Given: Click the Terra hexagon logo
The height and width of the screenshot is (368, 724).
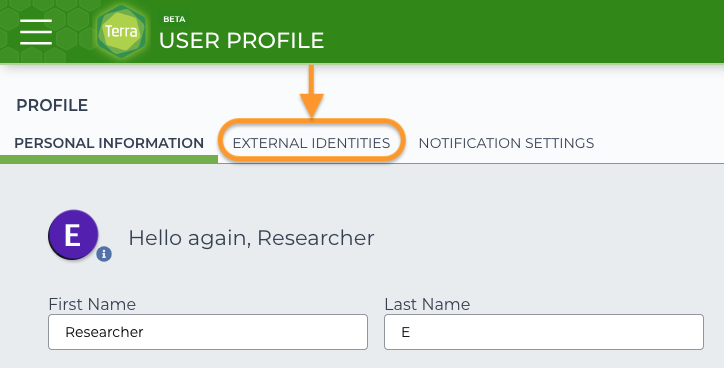Looking at the screenshot, I should [x=121, y=31].
